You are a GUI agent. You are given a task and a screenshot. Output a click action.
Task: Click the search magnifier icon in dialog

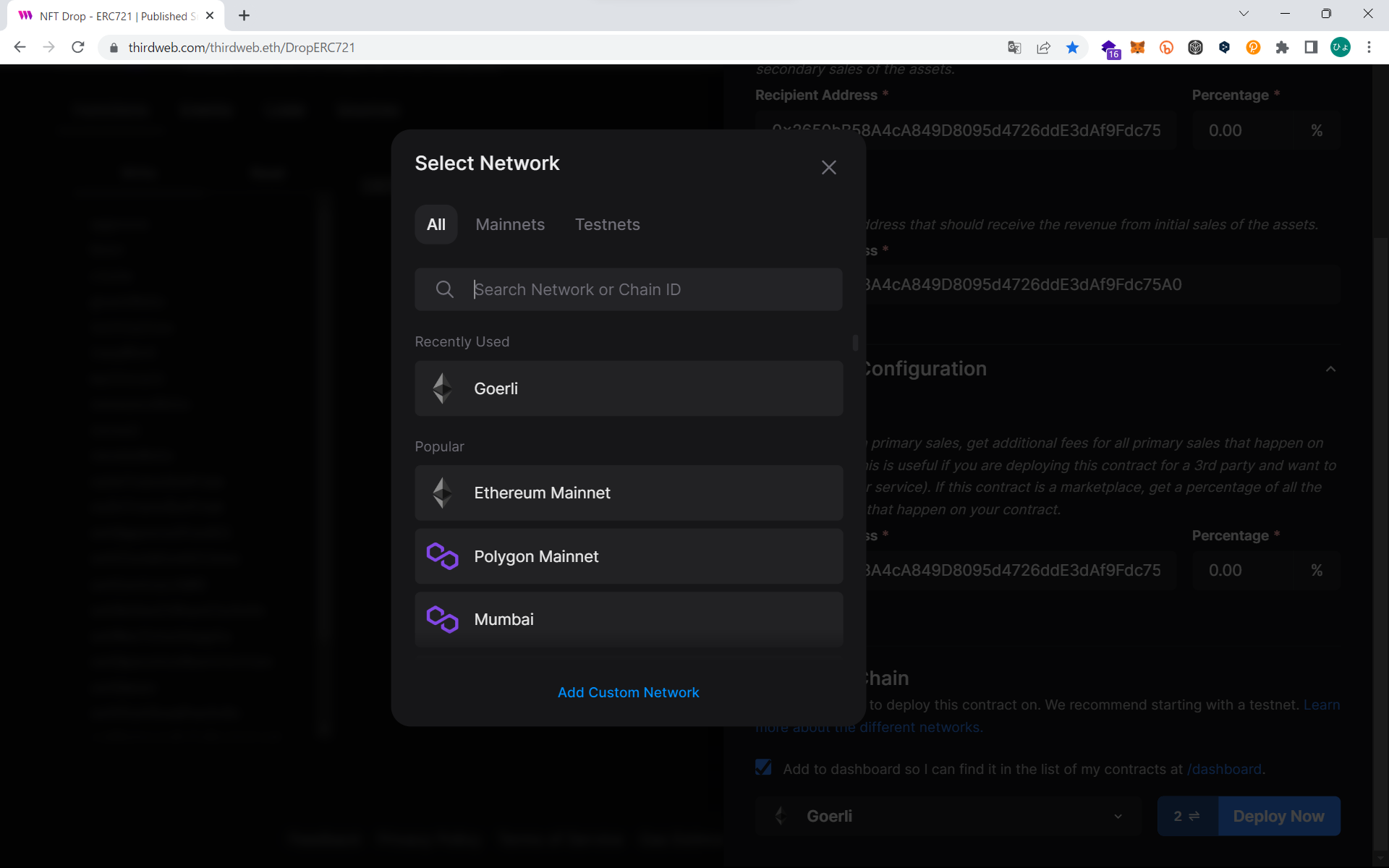pyautogui.click(x=444, y=289)
